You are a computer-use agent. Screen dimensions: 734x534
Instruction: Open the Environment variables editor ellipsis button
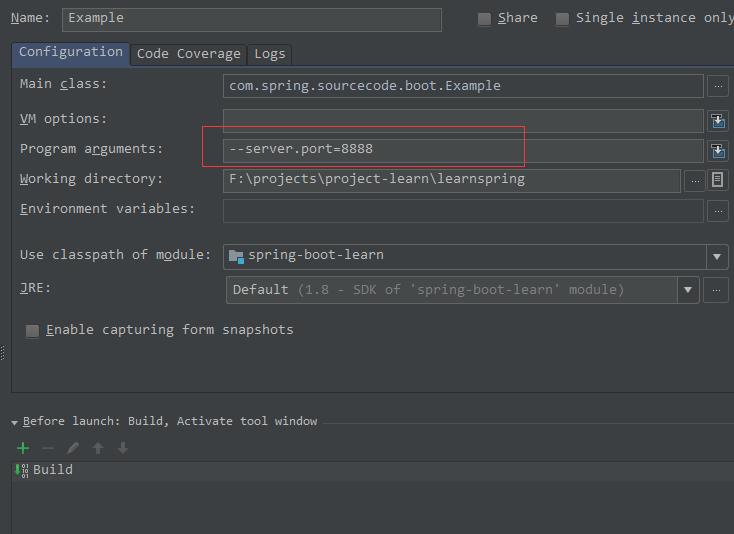717,211
